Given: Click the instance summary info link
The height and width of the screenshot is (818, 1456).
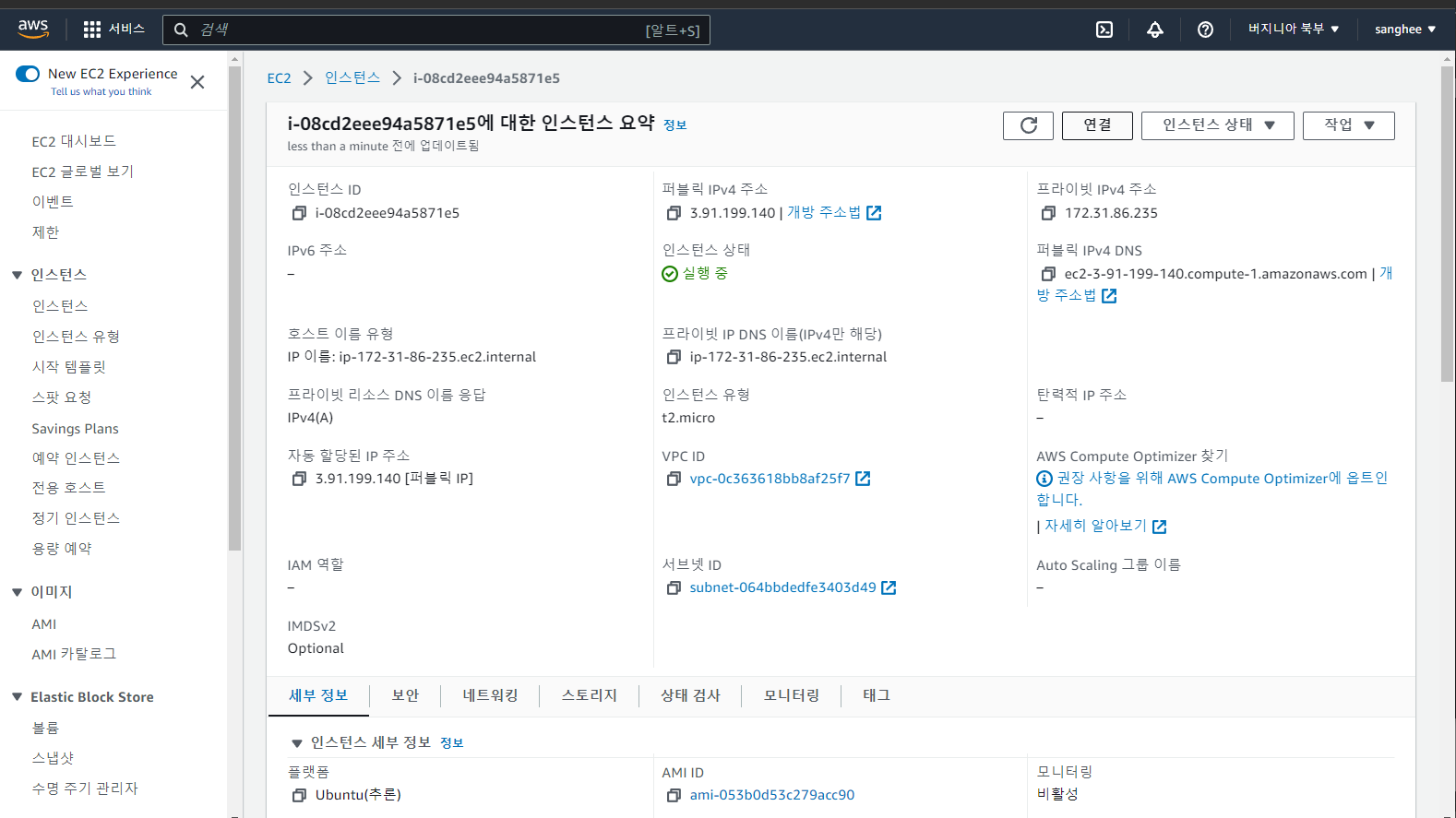Looking at the screenshot, I should point(675,125).
